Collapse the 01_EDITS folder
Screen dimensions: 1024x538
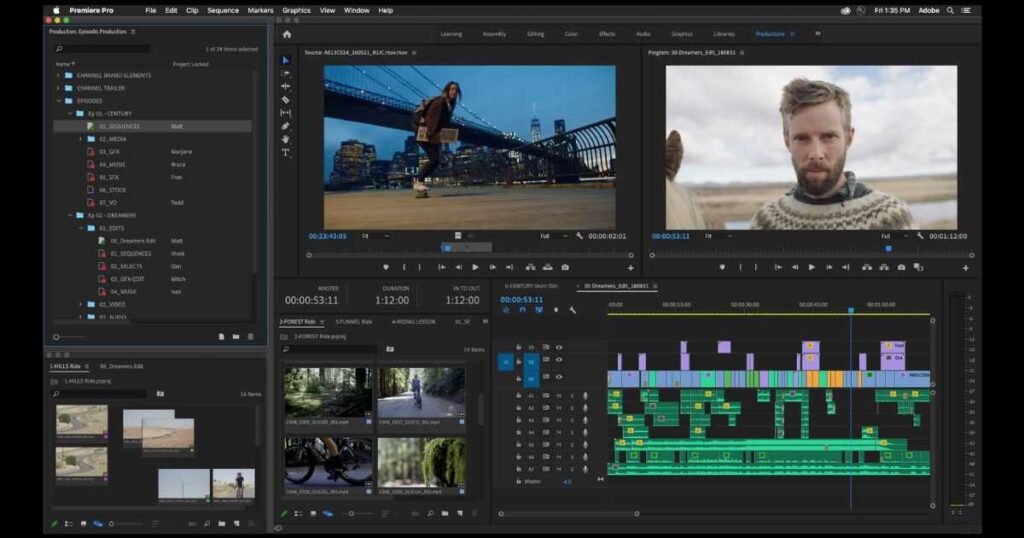pyautogui.click(x=81, y=229)
